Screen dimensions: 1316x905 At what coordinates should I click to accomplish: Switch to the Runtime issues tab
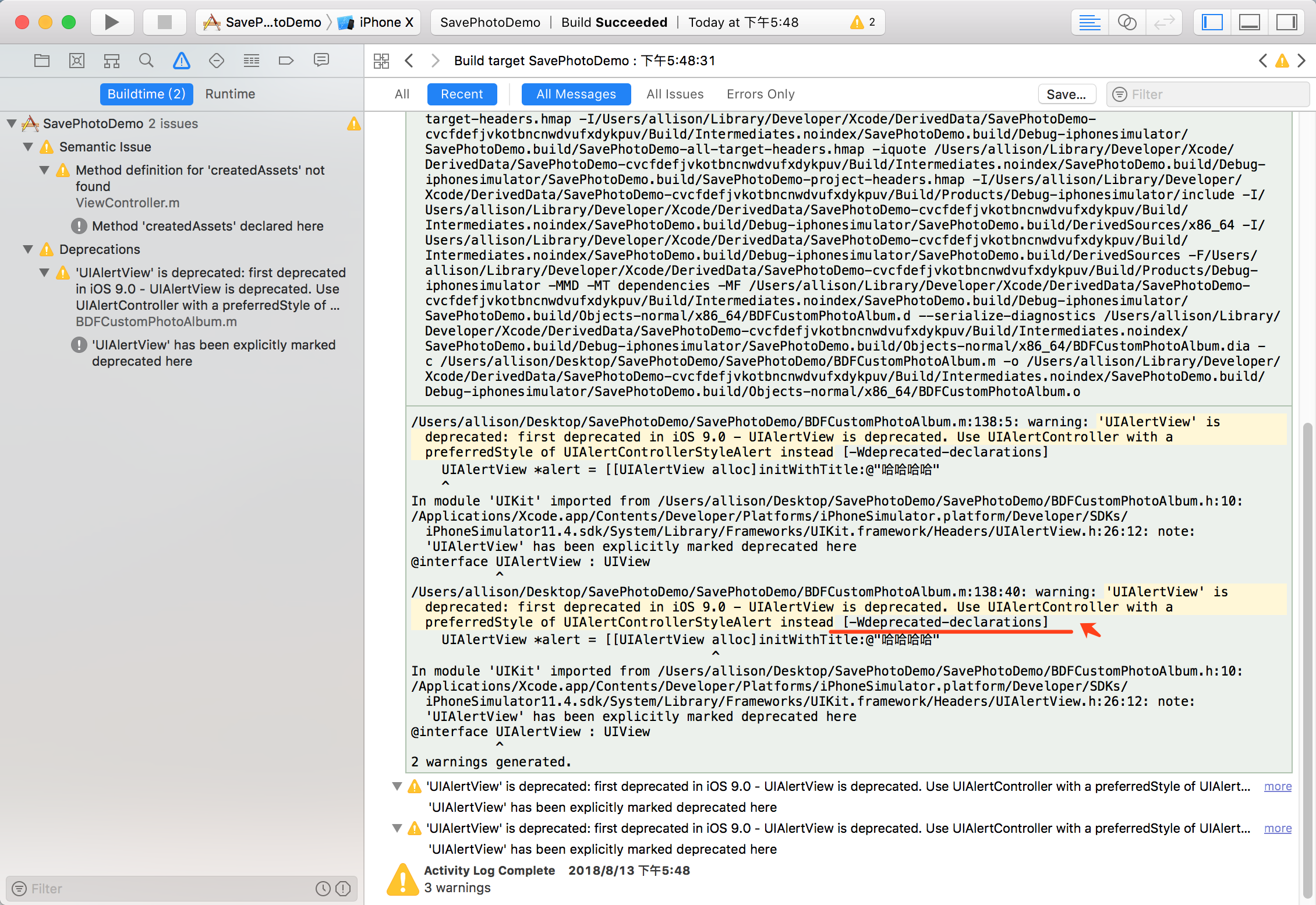coord(230,94)
